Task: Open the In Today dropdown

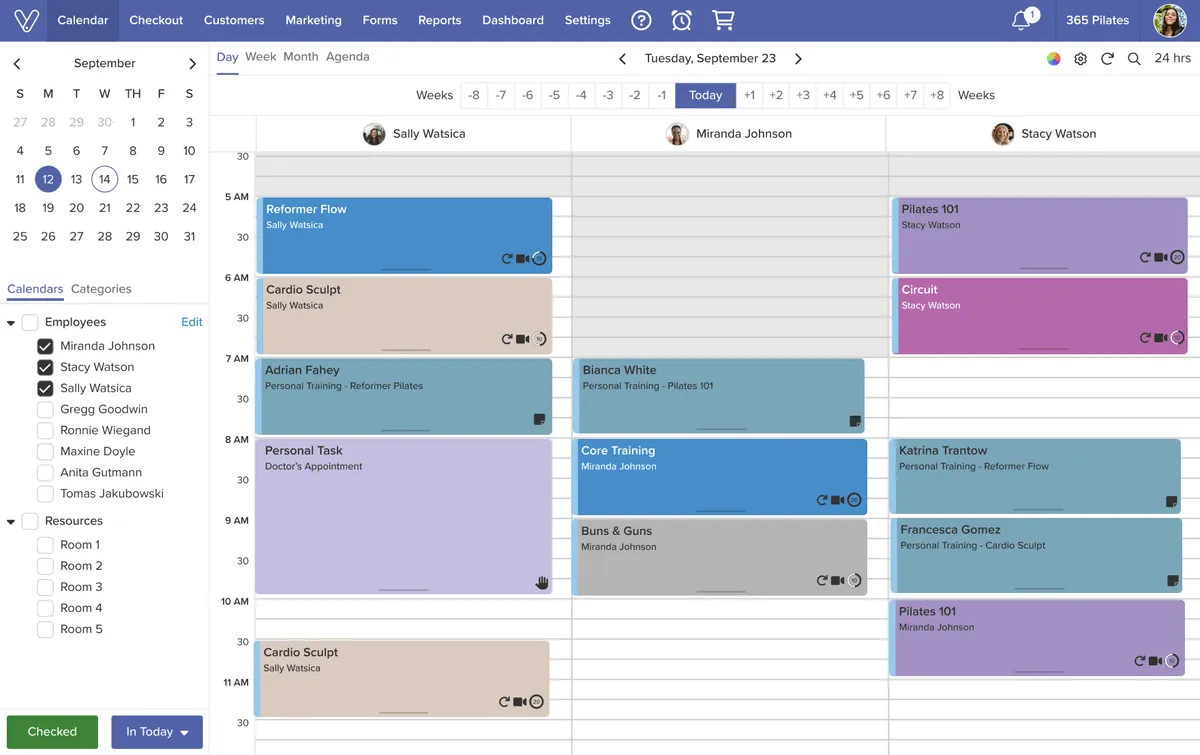Action: click(157, 732)
